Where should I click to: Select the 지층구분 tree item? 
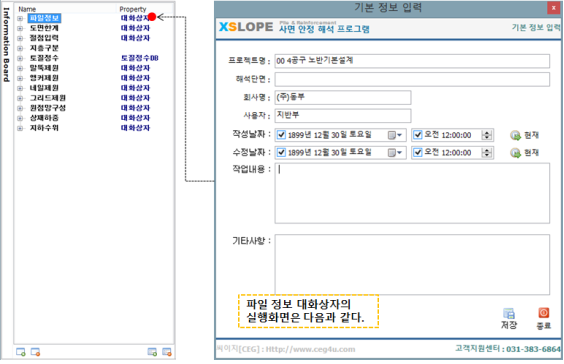[44, 48]
